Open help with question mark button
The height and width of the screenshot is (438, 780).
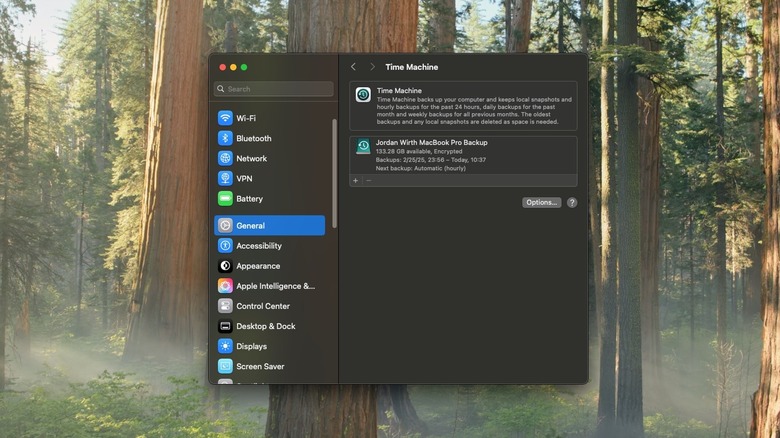pos(572,202)
